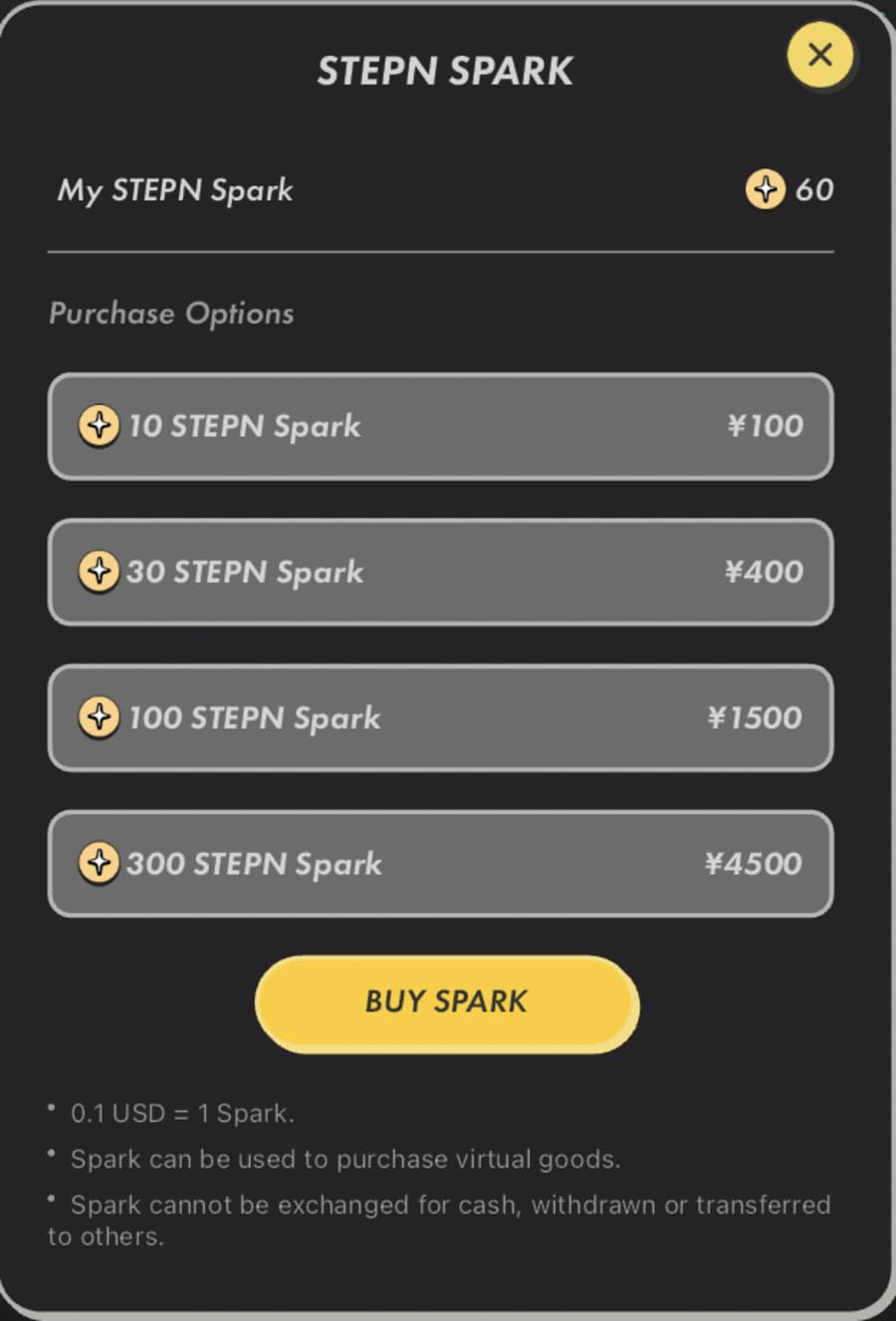Click the coin icon on 10 Spark option
The image size is (896, 1321).
(99, 426)
